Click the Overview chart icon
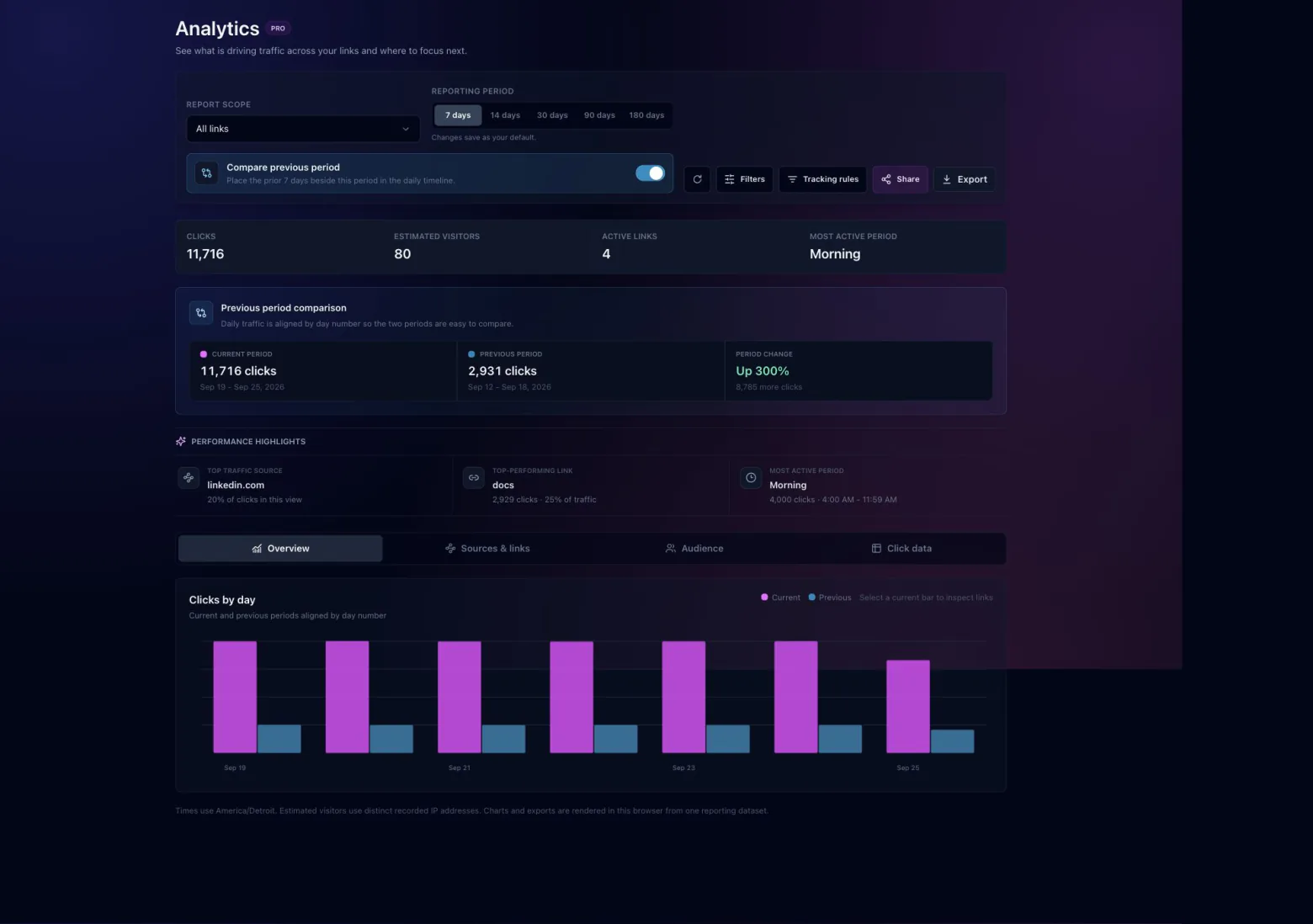Screen dimensions: 1313x924 point(257,549)
